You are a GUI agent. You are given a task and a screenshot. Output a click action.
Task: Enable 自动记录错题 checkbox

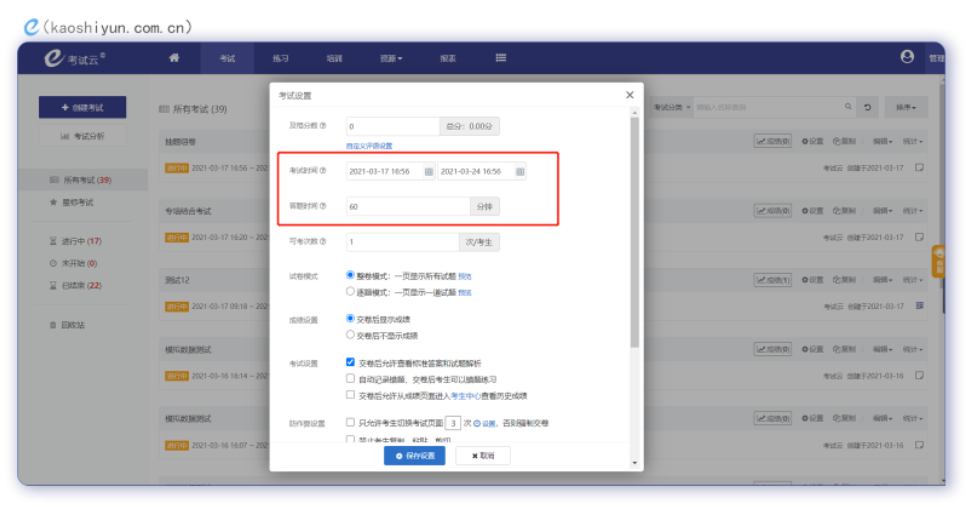[350, 379]
